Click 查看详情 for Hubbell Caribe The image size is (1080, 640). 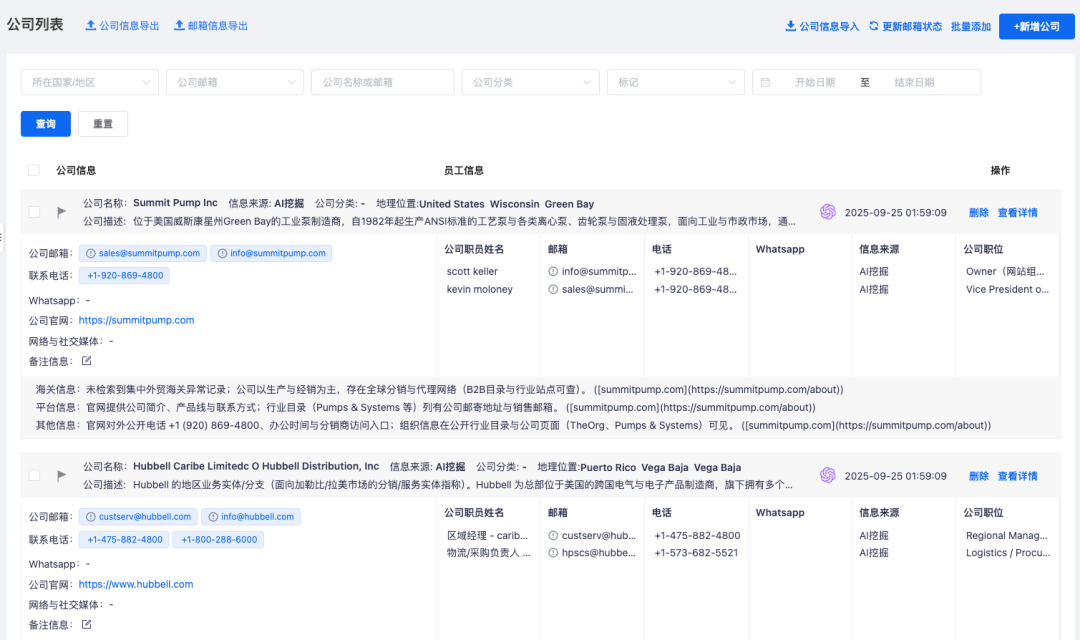pyautogui.click(x=1017, y=475)
